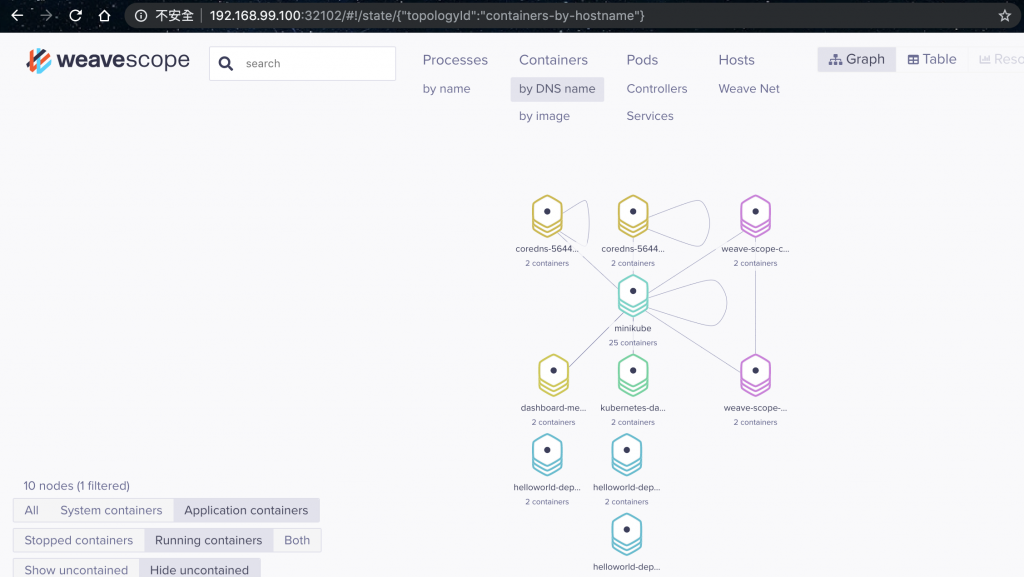Viewport: 1024px width, 577px height.
Task: Click '10 nodes (1 filtered)' status text
Action: click(x=76, y=486)
